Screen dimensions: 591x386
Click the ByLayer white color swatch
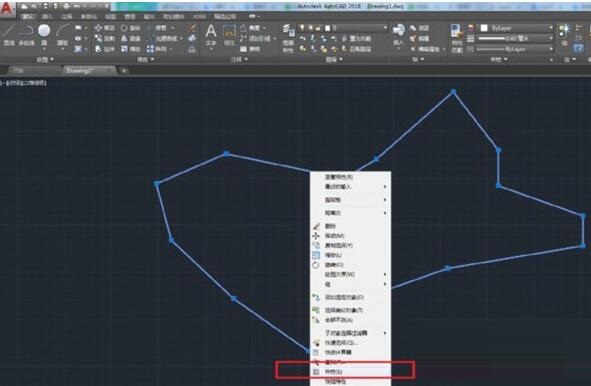484,28
